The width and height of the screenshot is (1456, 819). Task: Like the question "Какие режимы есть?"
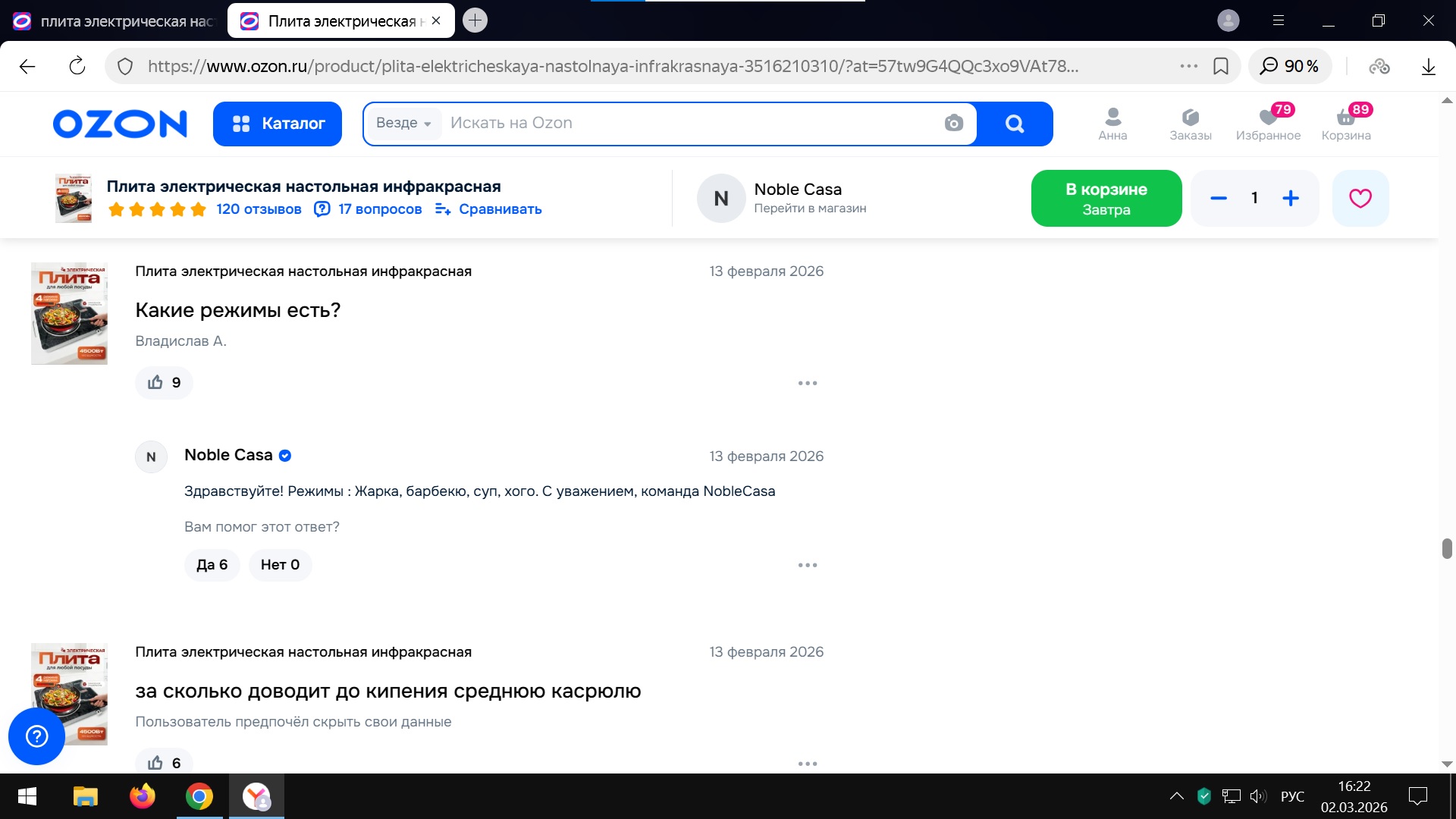(164, 383)
